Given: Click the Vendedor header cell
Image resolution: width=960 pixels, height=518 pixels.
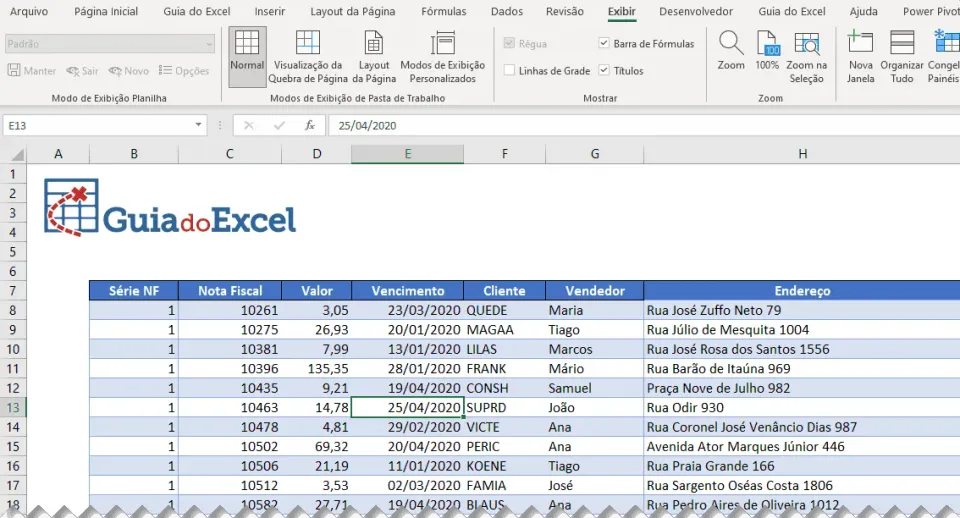Looking at the screenshot, I should [594, 291].
